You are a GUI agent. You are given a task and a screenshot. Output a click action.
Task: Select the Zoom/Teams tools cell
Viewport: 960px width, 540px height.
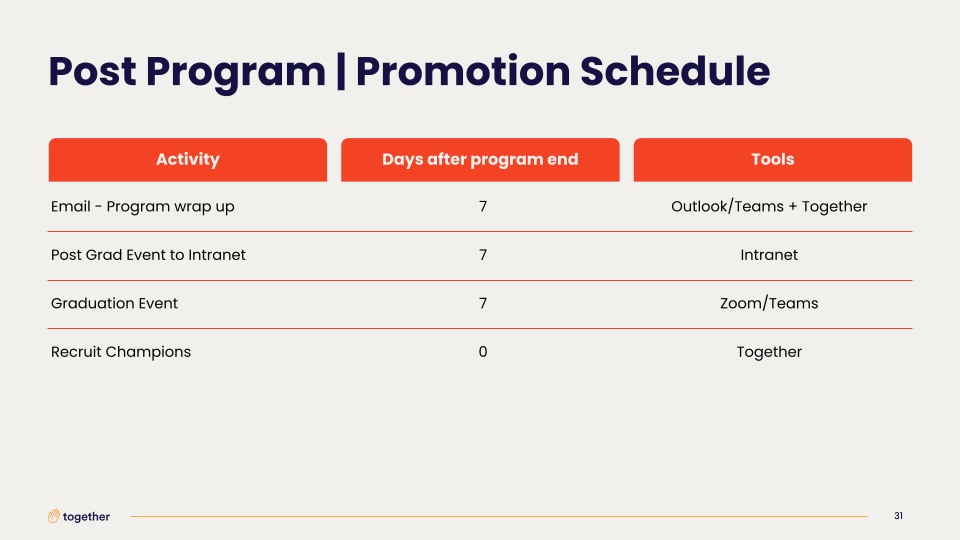pos(769,303)
